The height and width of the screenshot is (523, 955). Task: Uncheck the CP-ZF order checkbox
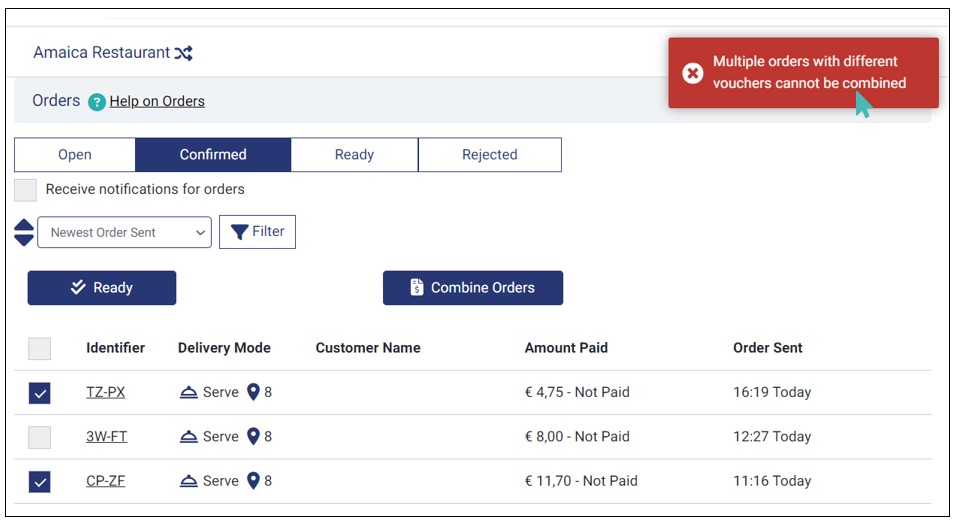point(40,482)
